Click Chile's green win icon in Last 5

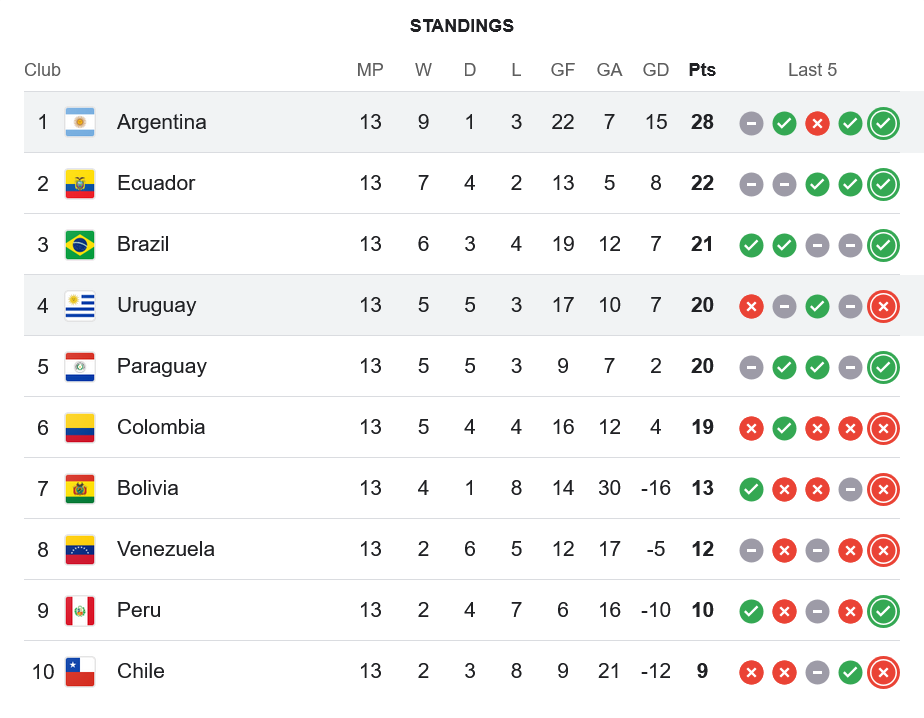pos(850,673)
